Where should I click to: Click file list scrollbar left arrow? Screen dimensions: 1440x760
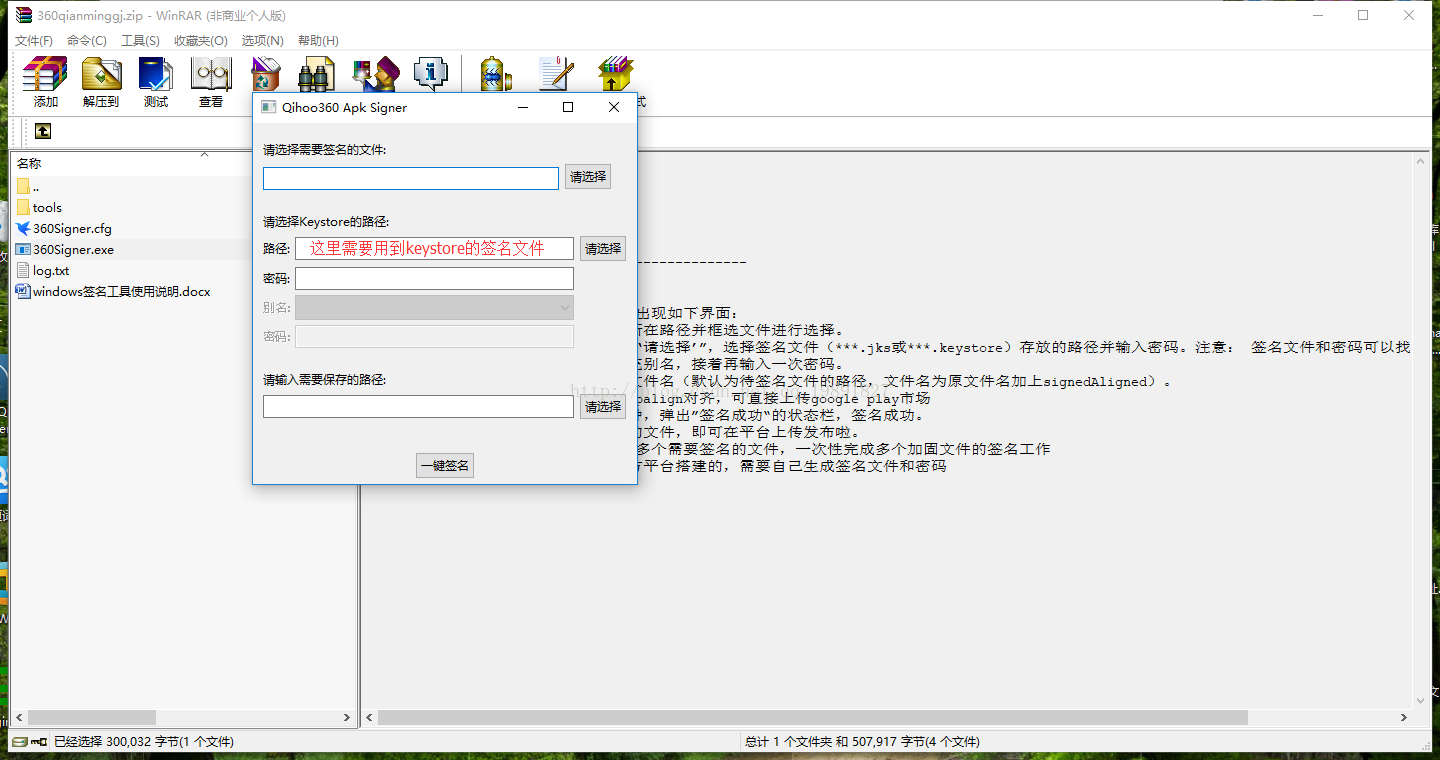point(18,718)
